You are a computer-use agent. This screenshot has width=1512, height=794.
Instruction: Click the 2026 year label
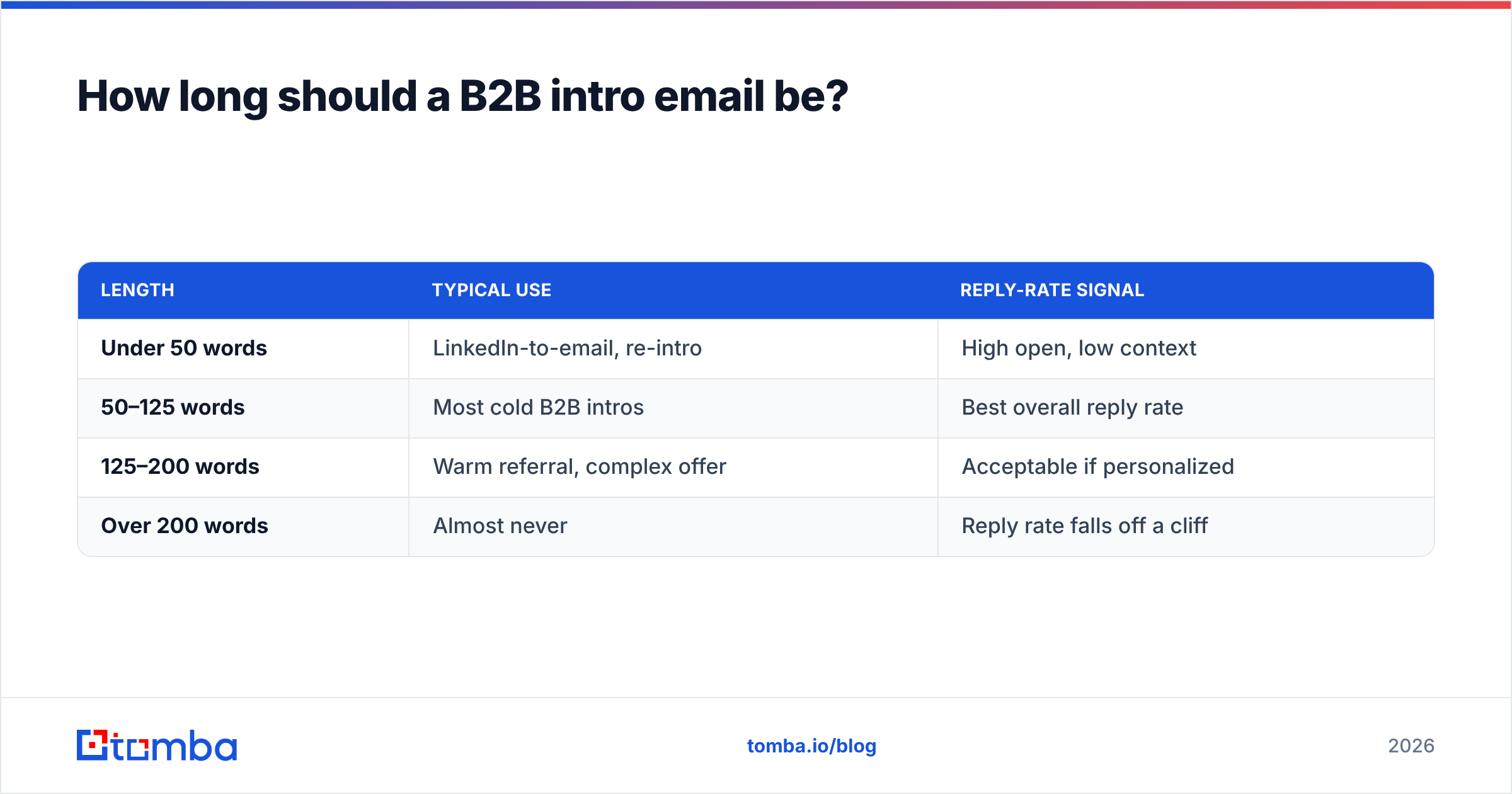tap(1411, 746)
